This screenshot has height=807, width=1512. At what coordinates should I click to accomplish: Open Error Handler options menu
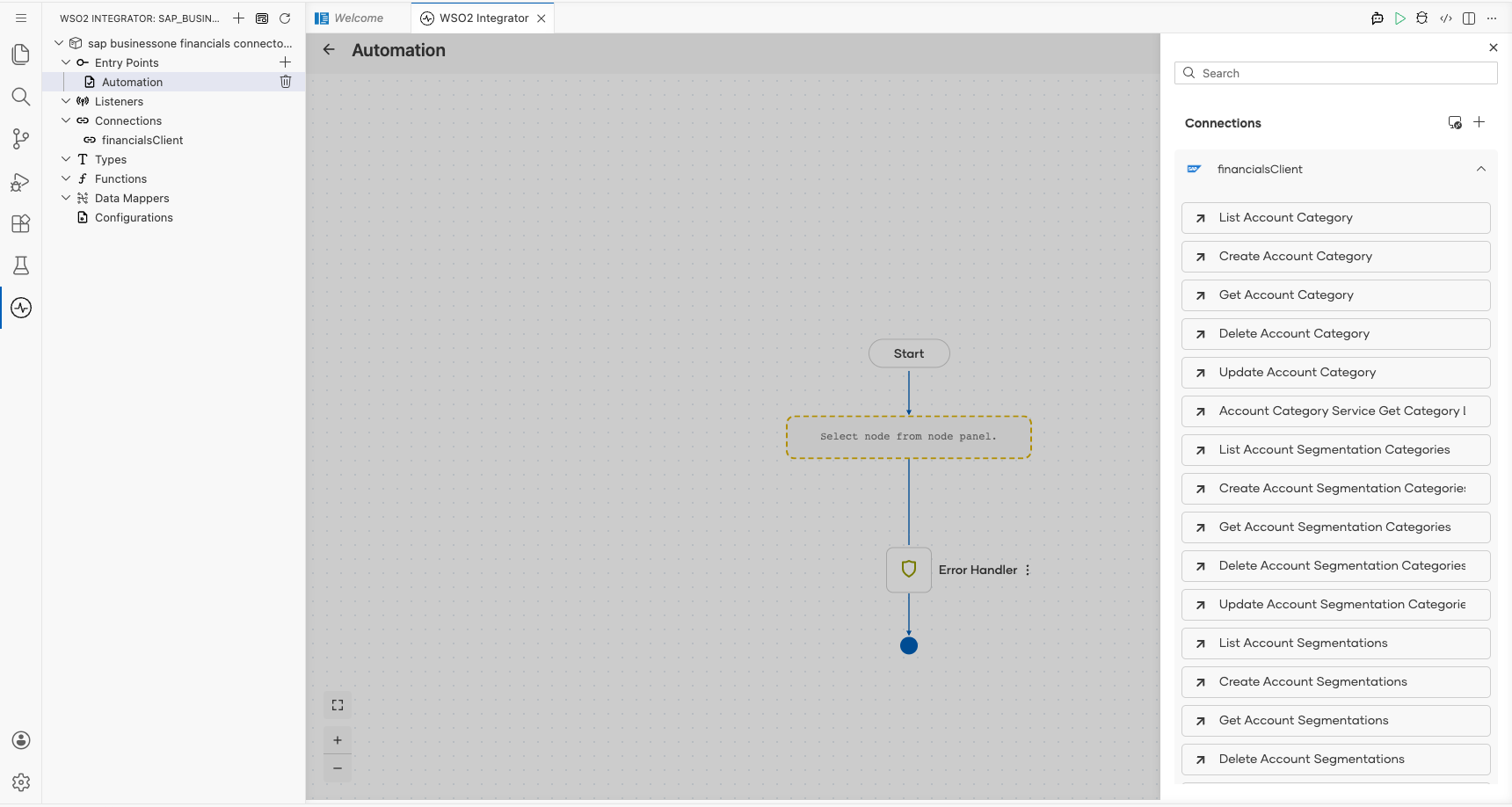pyautogui.click(x=1028, y=570)
